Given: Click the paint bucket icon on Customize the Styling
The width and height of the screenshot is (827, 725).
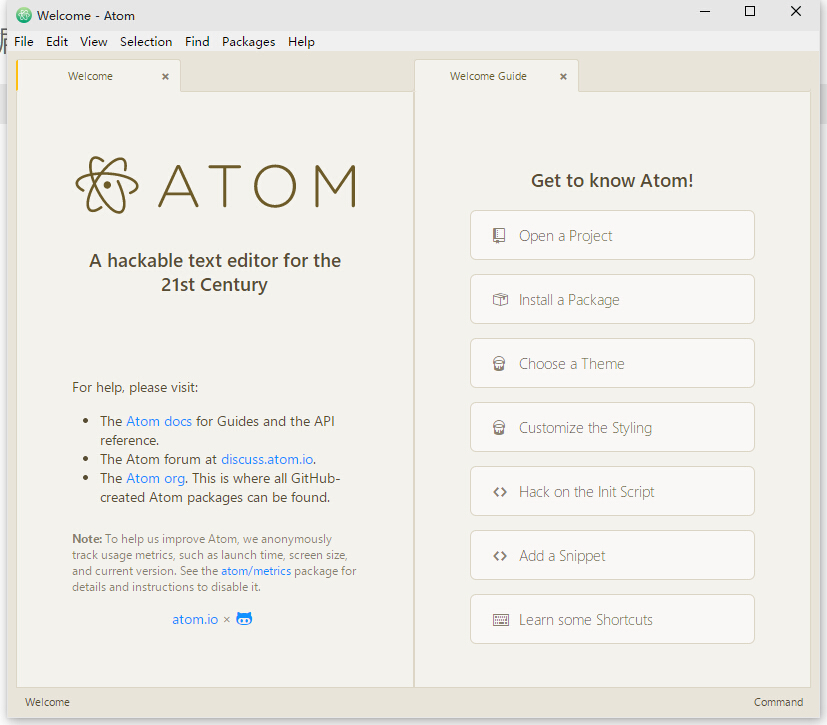Looking at the screenshot, I should (499, 427).
